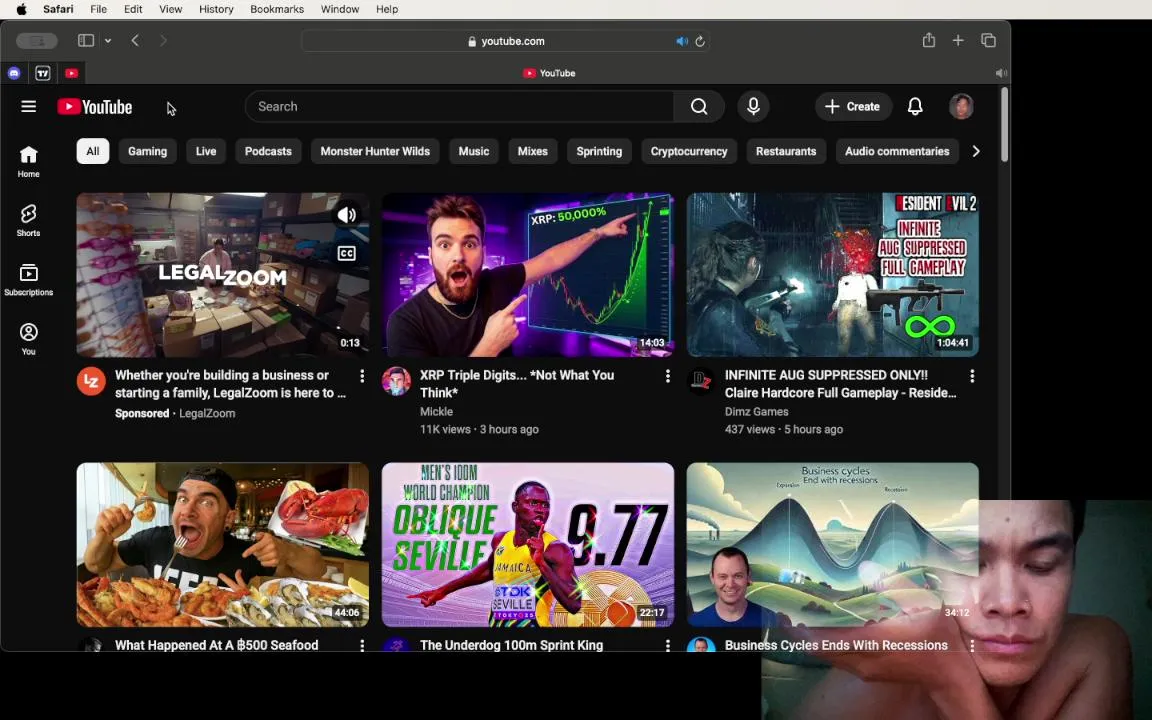Viewport: 1152px width, 720px height.
Task: Open Bookmarks menu
Action: [277, 9]
